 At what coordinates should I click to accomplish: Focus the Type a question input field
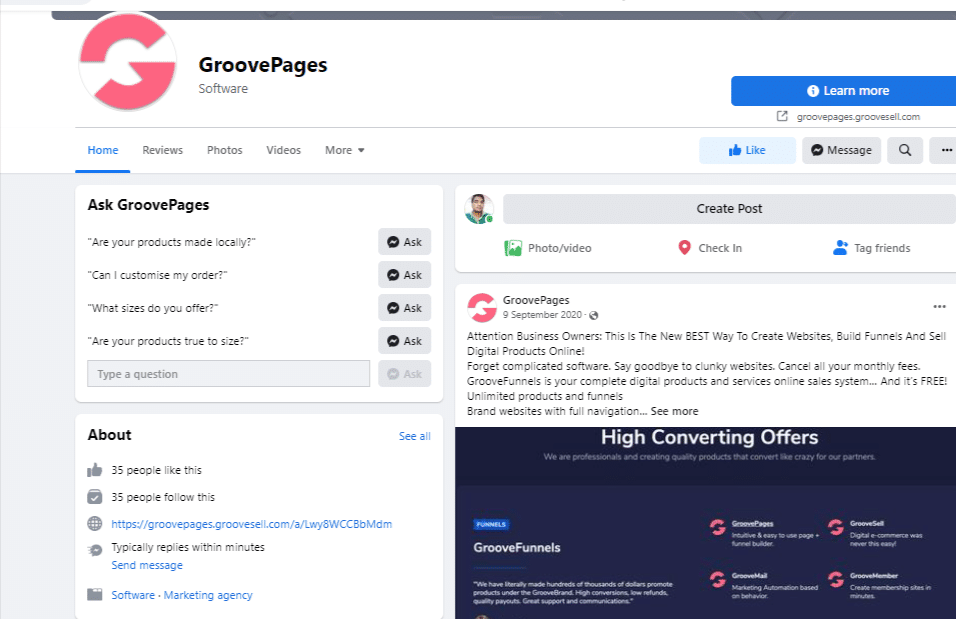pos(229,373)
